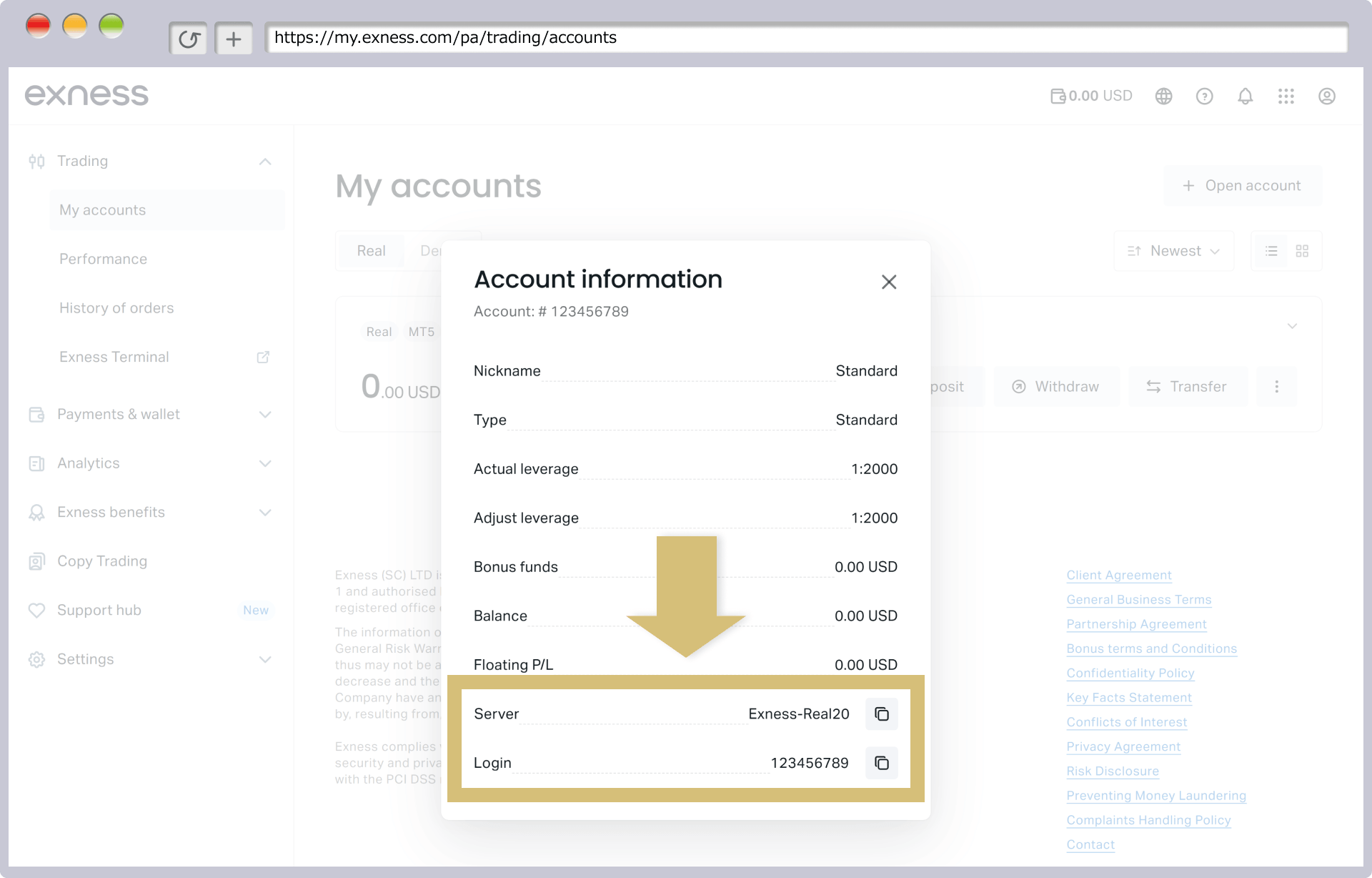The image size is (1372, 878).
Task: Open the Key Facts Statement link
Action: (x=1129, y=698)
